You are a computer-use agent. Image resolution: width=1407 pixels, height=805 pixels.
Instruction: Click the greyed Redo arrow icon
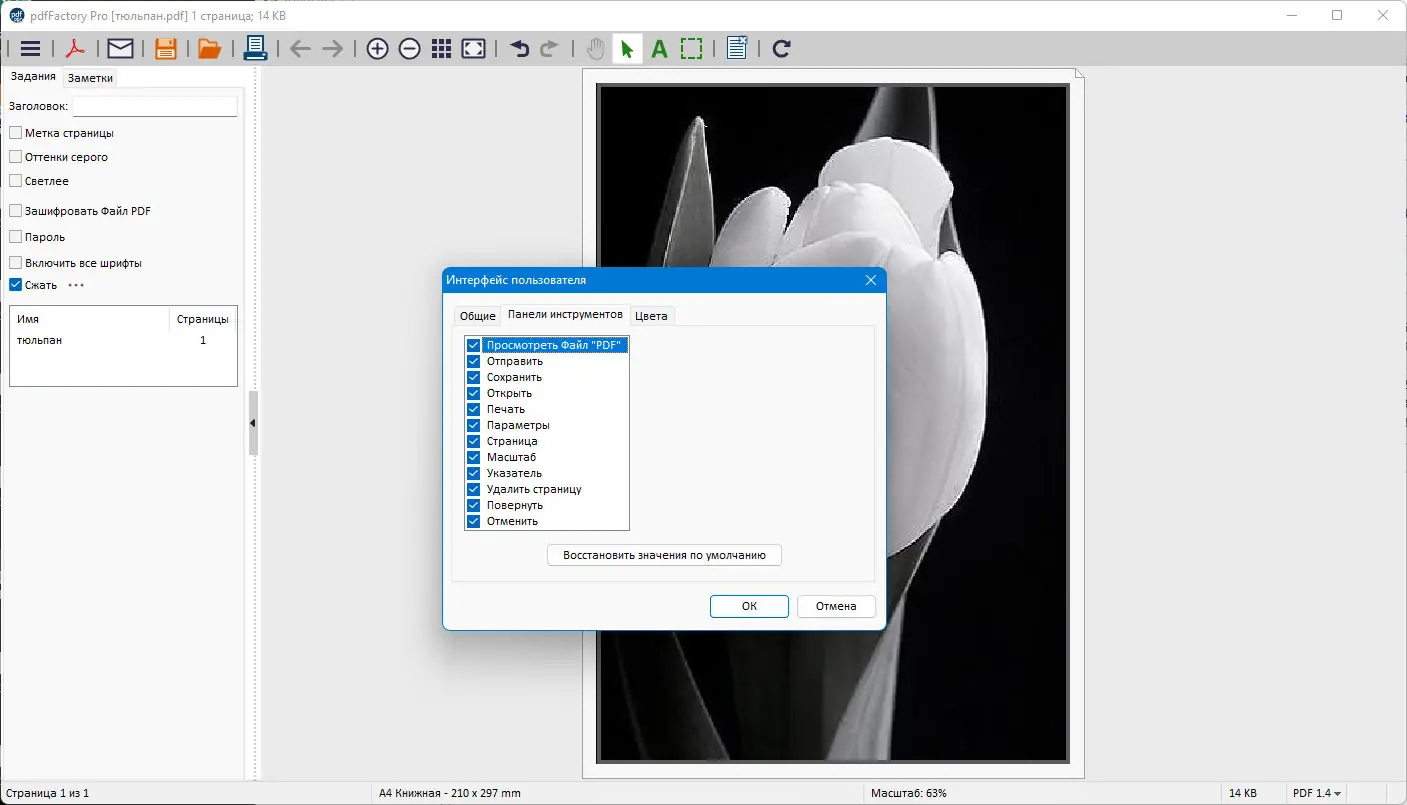(550, 49)
